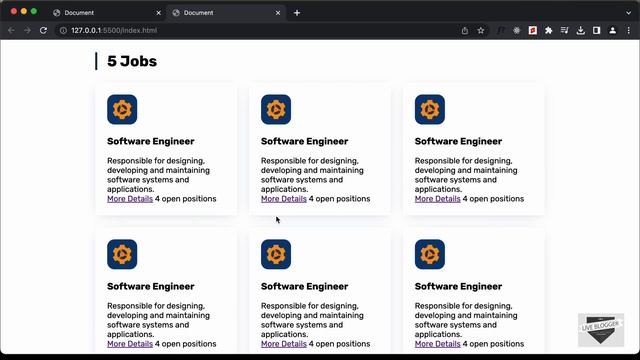640x360 pixels.
Task: Close the first Document tab
Action: pyautogui.click(x=159, y=13)
